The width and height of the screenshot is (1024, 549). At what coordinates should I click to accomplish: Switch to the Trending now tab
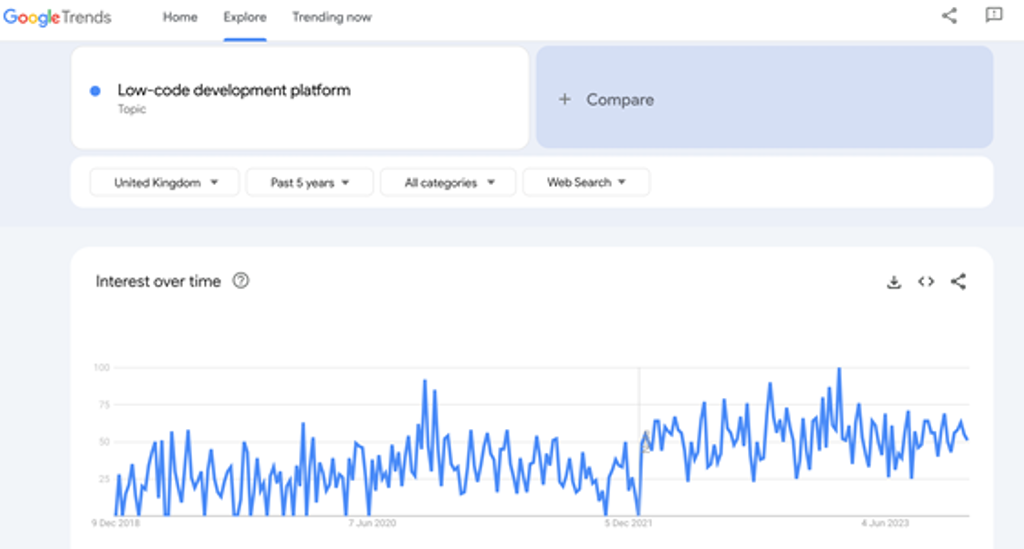click(331, 17)
